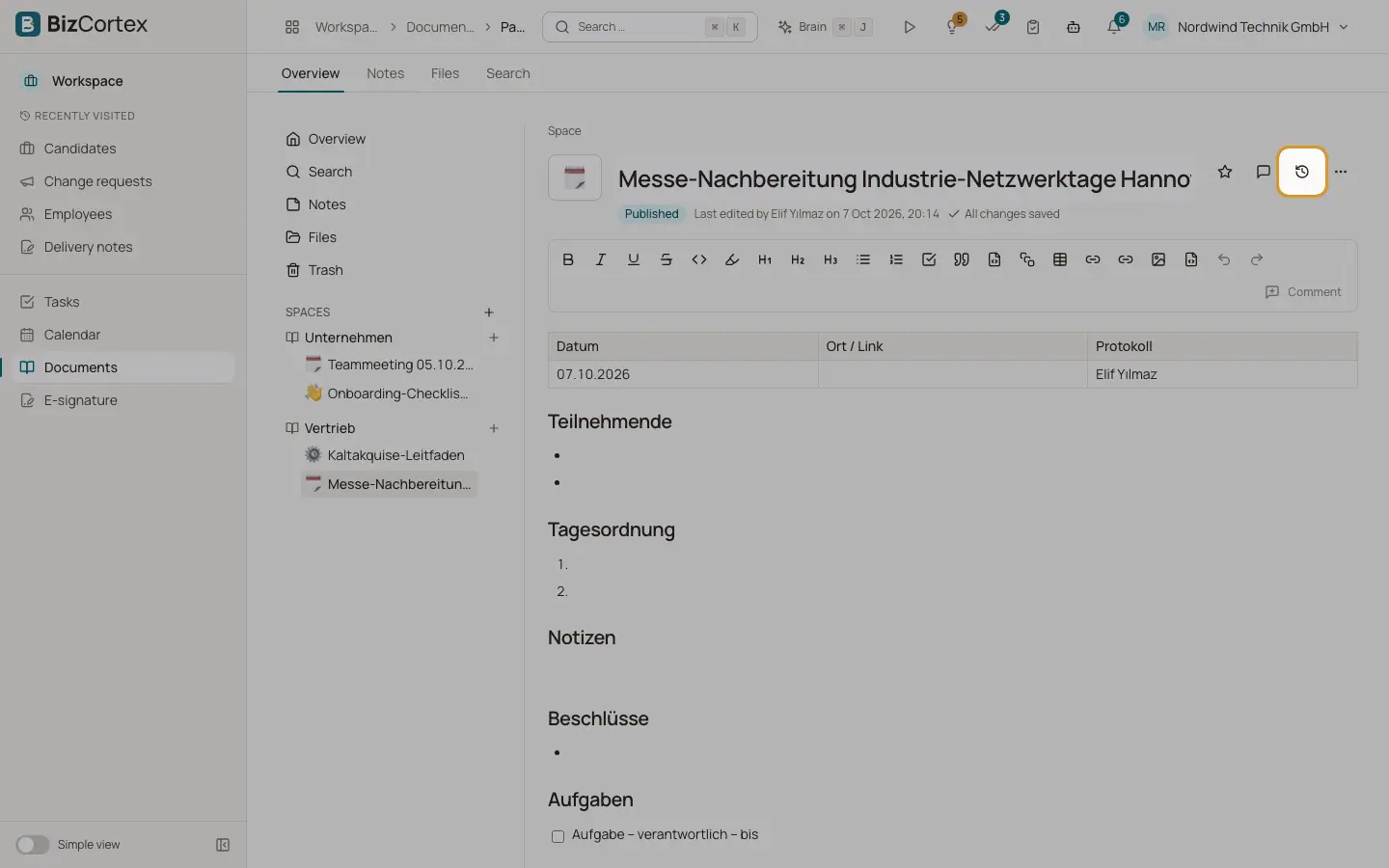Insert a task list checkbox item
The width and height of the screenshot is (1389, 868).
click(x=929, y=259)
